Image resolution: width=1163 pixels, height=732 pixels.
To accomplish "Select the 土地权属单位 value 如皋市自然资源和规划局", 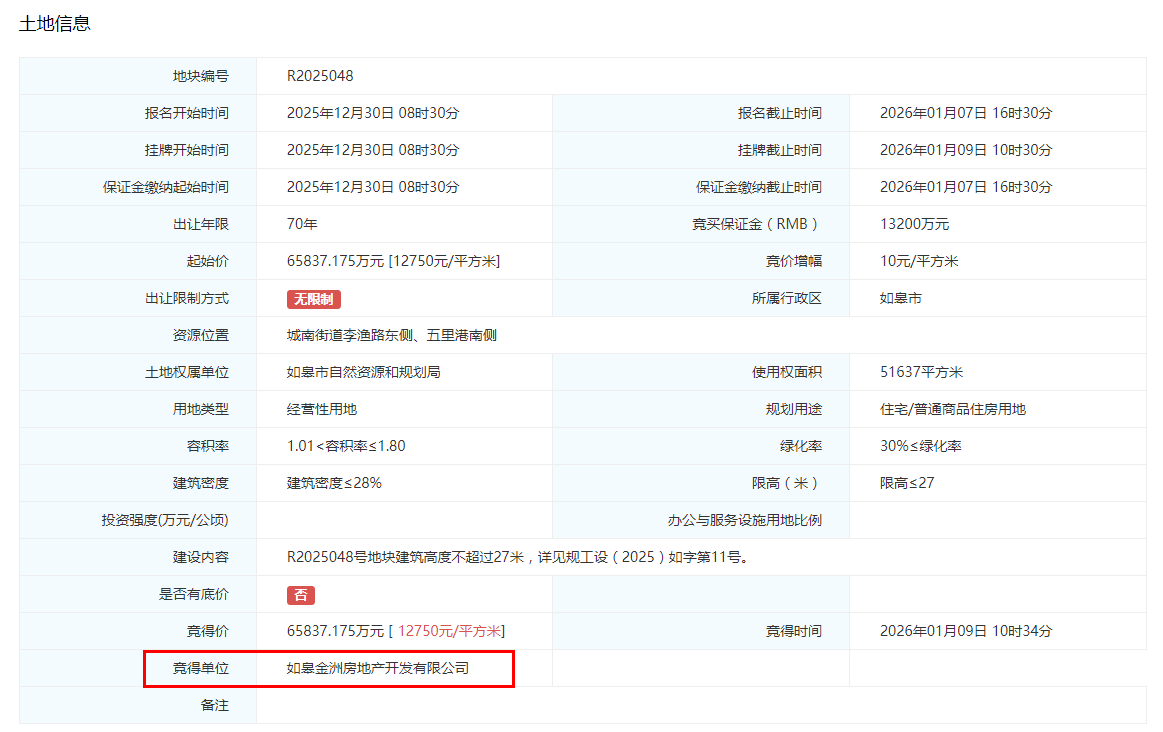I will point(363,372).
